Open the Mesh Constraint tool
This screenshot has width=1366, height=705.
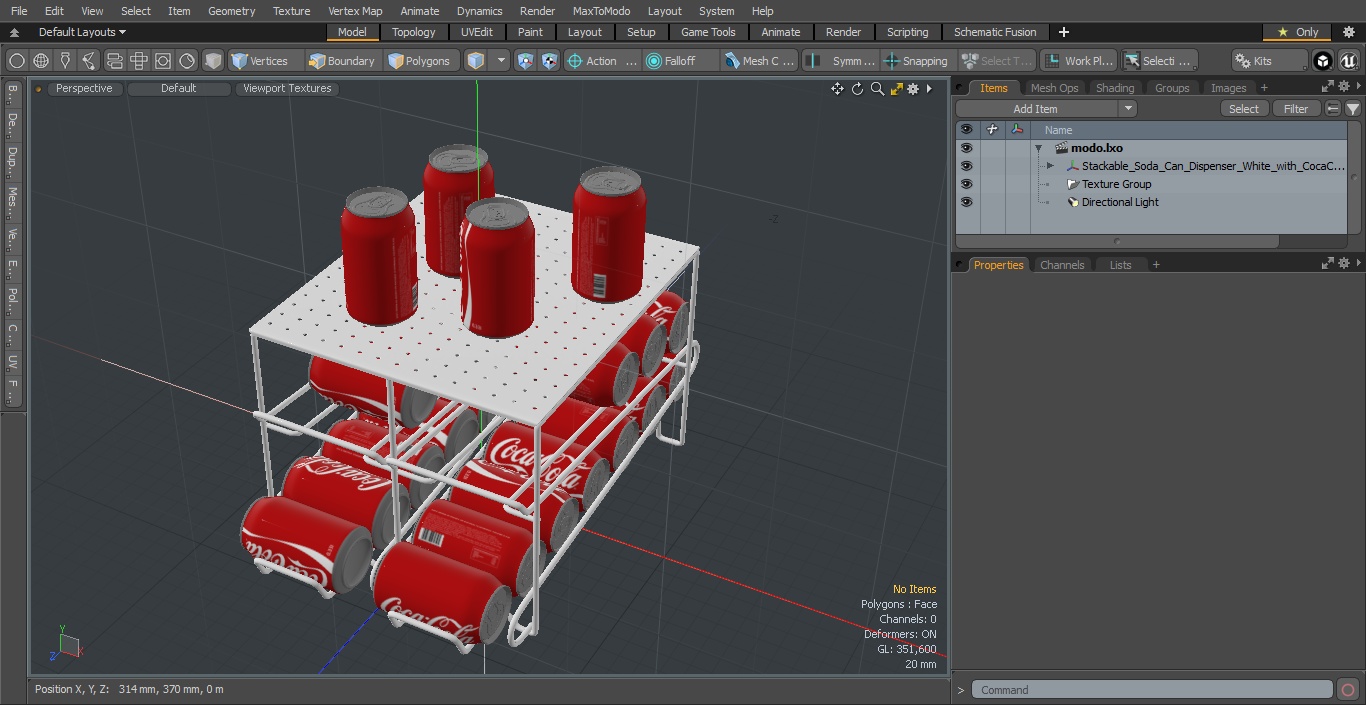click(x=760, y=61)
